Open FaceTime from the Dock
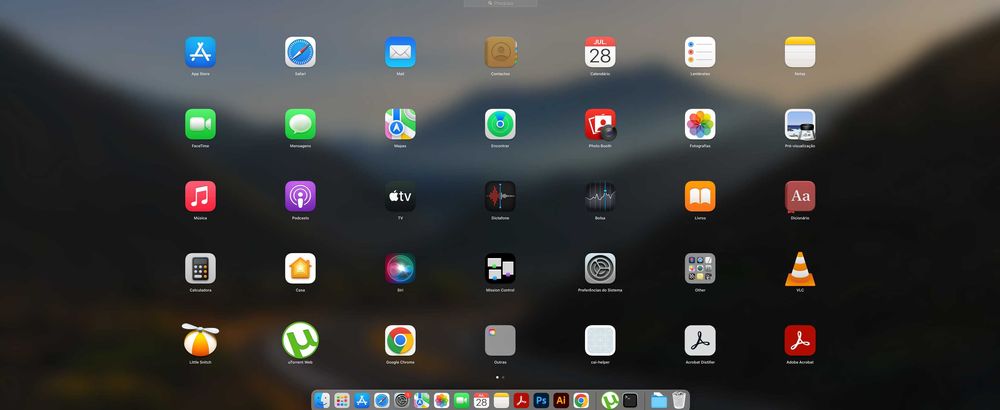This screenshot has width=1000, height=410. click(x=461, y=400)
